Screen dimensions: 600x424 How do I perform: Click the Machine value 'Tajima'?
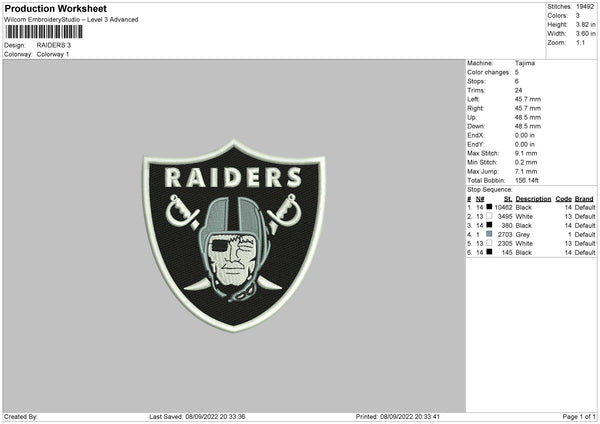(525, 63)
